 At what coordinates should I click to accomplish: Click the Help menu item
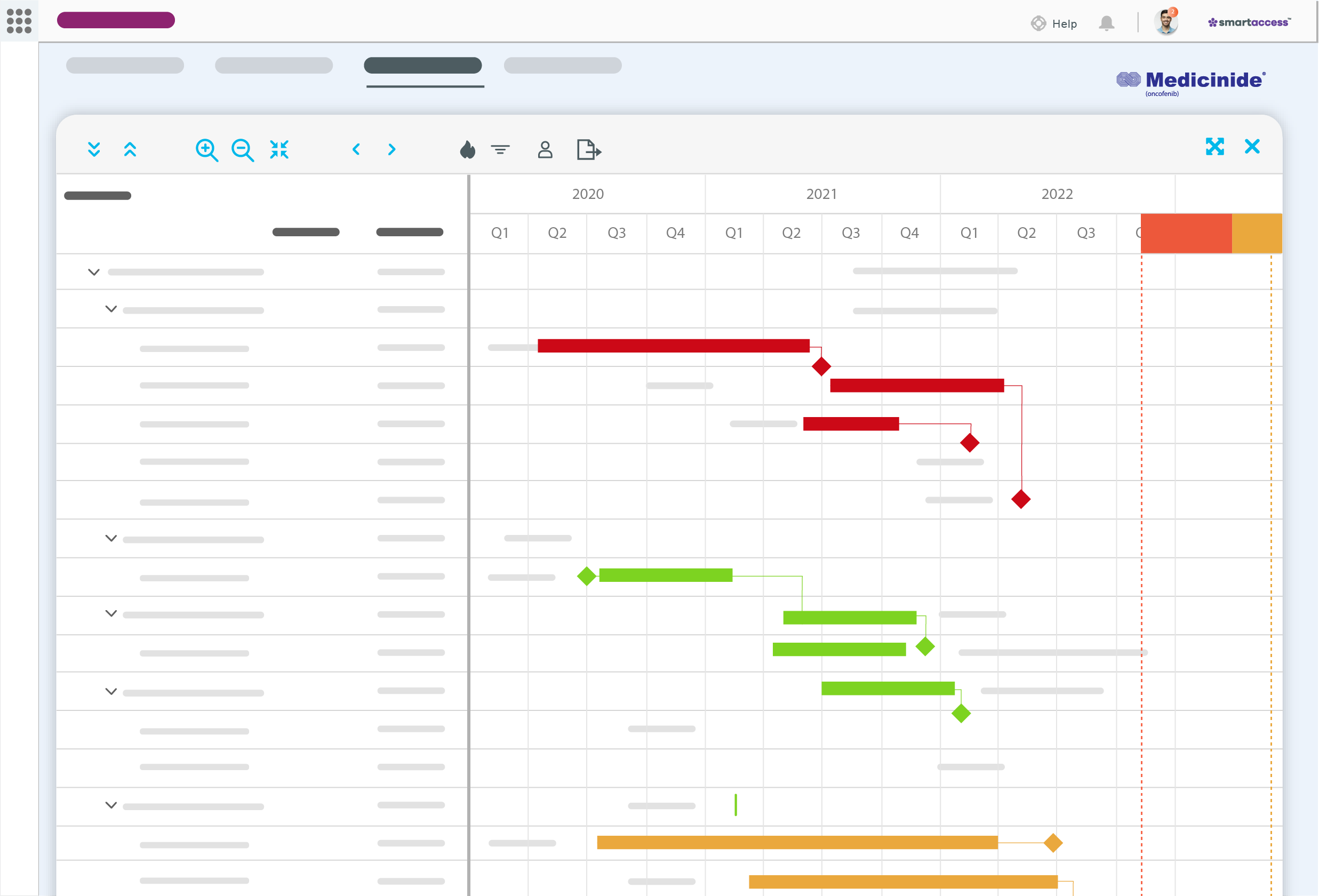[x=1055, y=20]
